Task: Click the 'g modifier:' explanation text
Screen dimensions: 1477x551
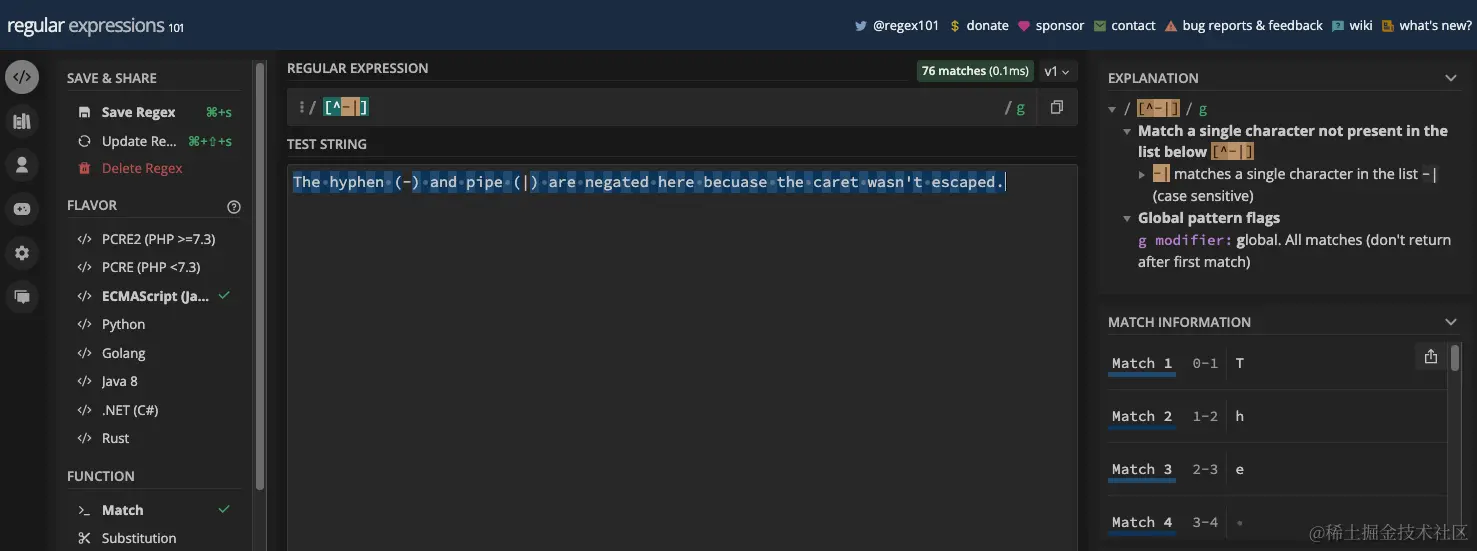Action: click(1185, 240)
